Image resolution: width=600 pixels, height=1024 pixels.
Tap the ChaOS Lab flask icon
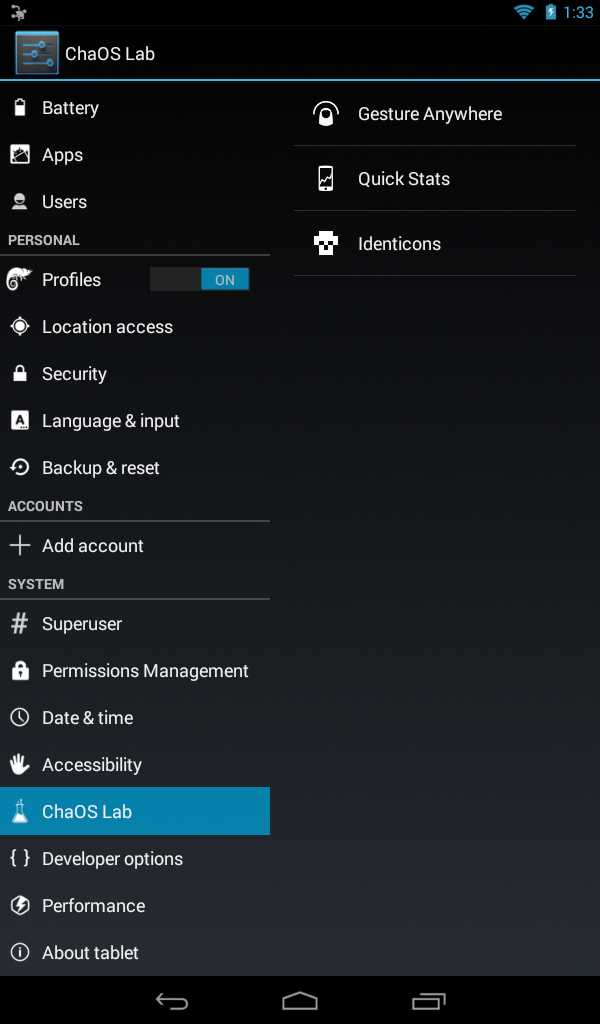coord(20,811)
